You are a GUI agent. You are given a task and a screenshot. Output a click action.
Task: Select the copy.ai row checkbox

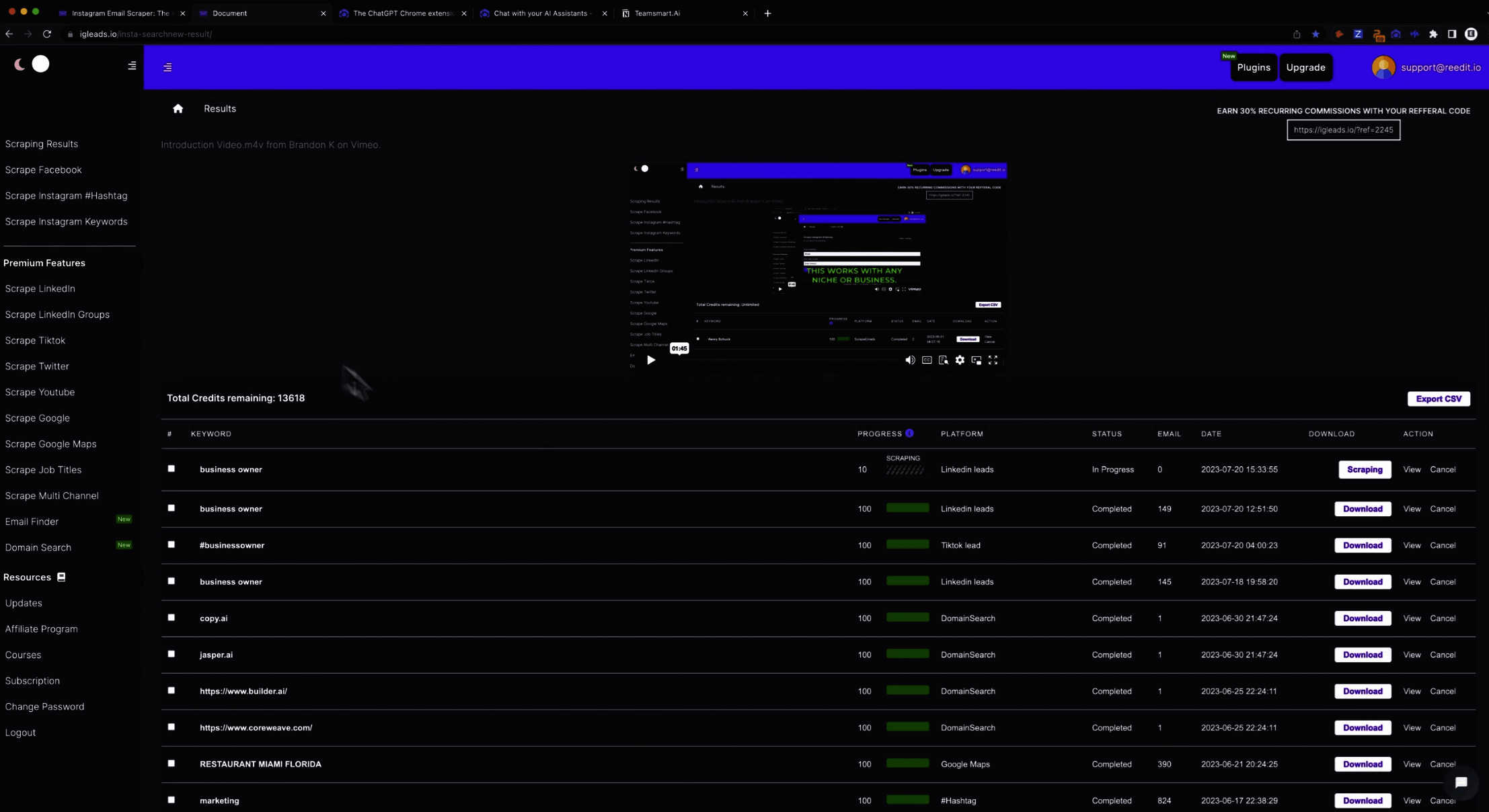coord(171,617)
